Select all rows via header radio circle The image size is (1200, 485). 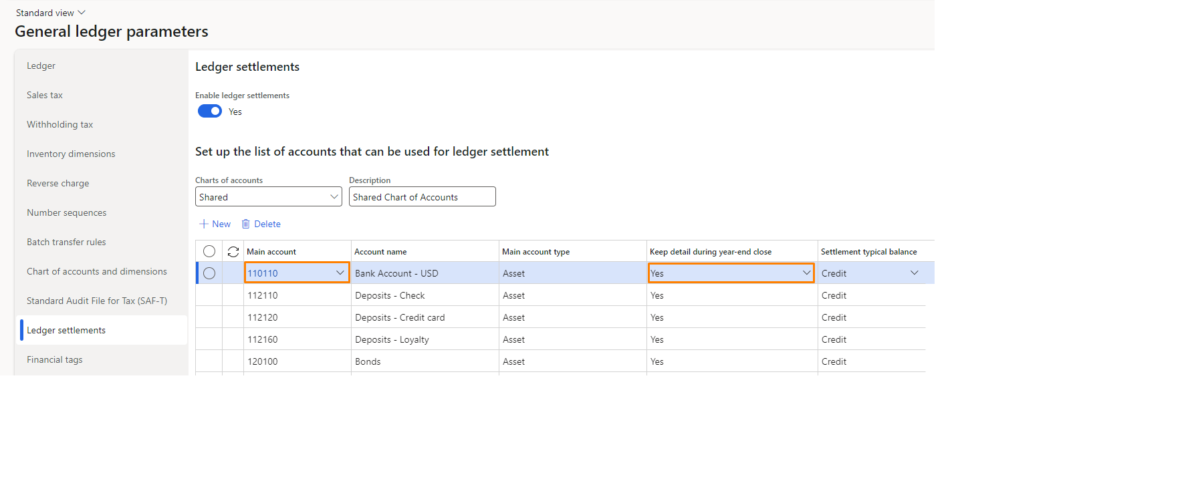pos(209,251)
